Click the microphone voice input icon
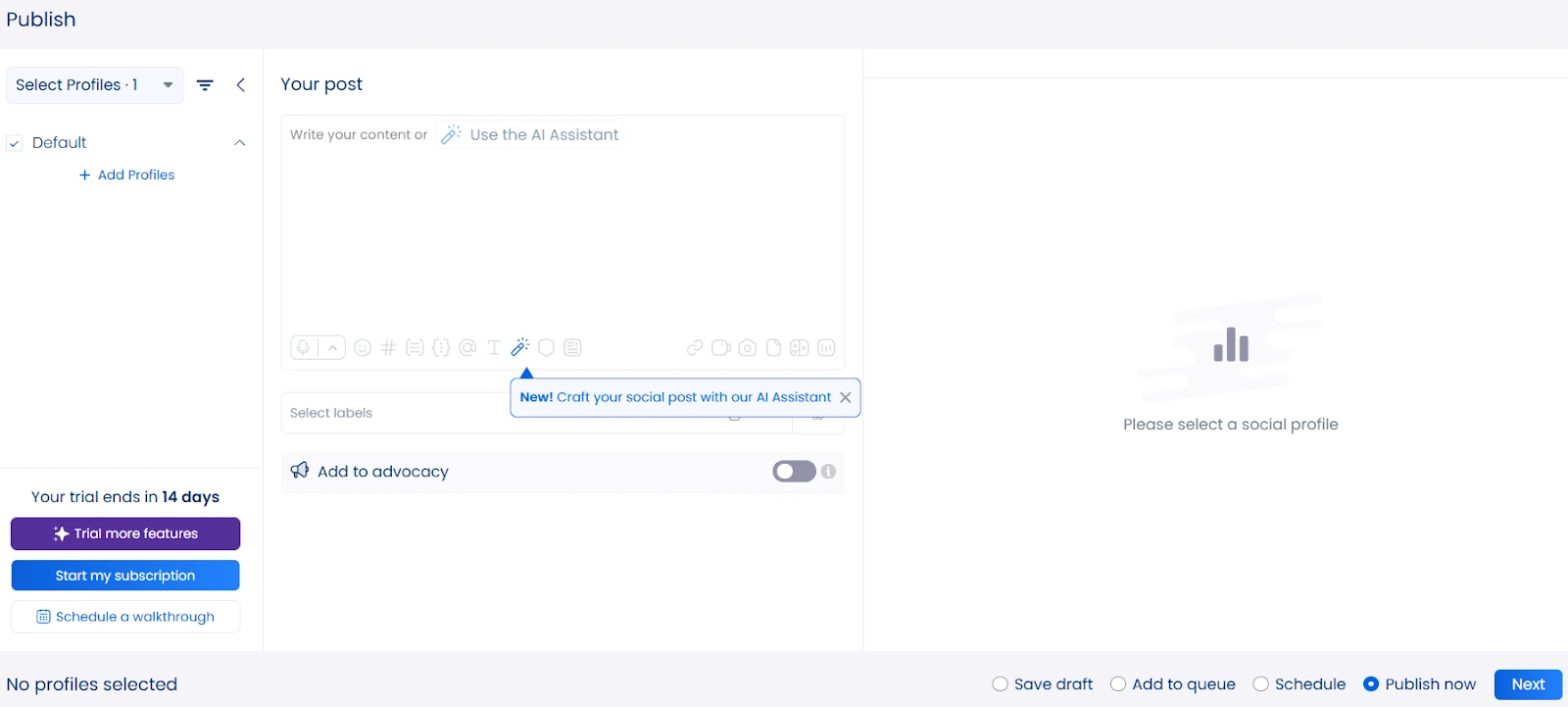Viewport: 1568px width, 707px height. [x=304, y=347]
